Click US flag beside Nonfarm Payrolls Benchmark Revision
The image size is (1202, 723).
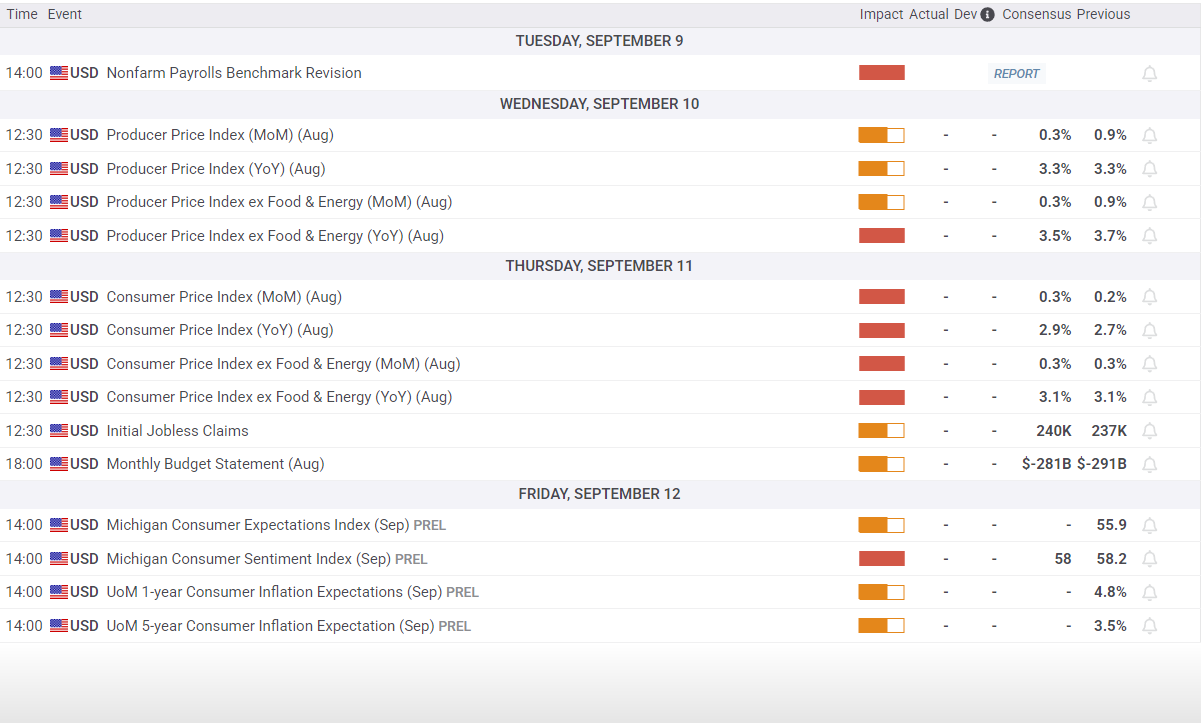tap(59, 73)
